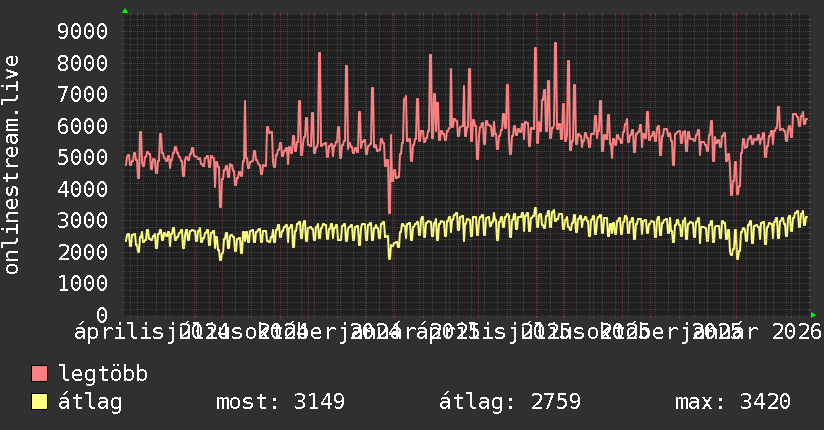Image resolution: width=824 pixels, height=430 pixels.
Task: Click the 1000 Y-axis label
Action: pos(83,283)
